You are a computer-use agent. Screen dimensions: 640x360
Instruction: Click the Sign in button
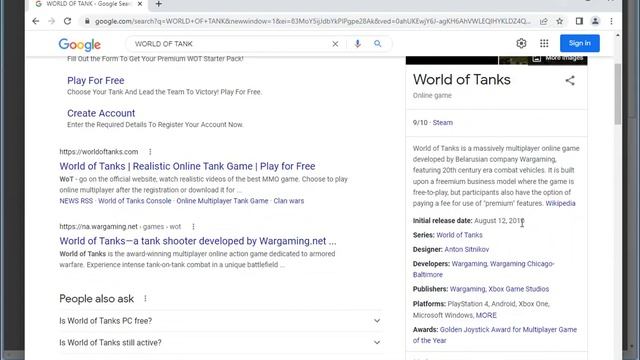(580, 43)
